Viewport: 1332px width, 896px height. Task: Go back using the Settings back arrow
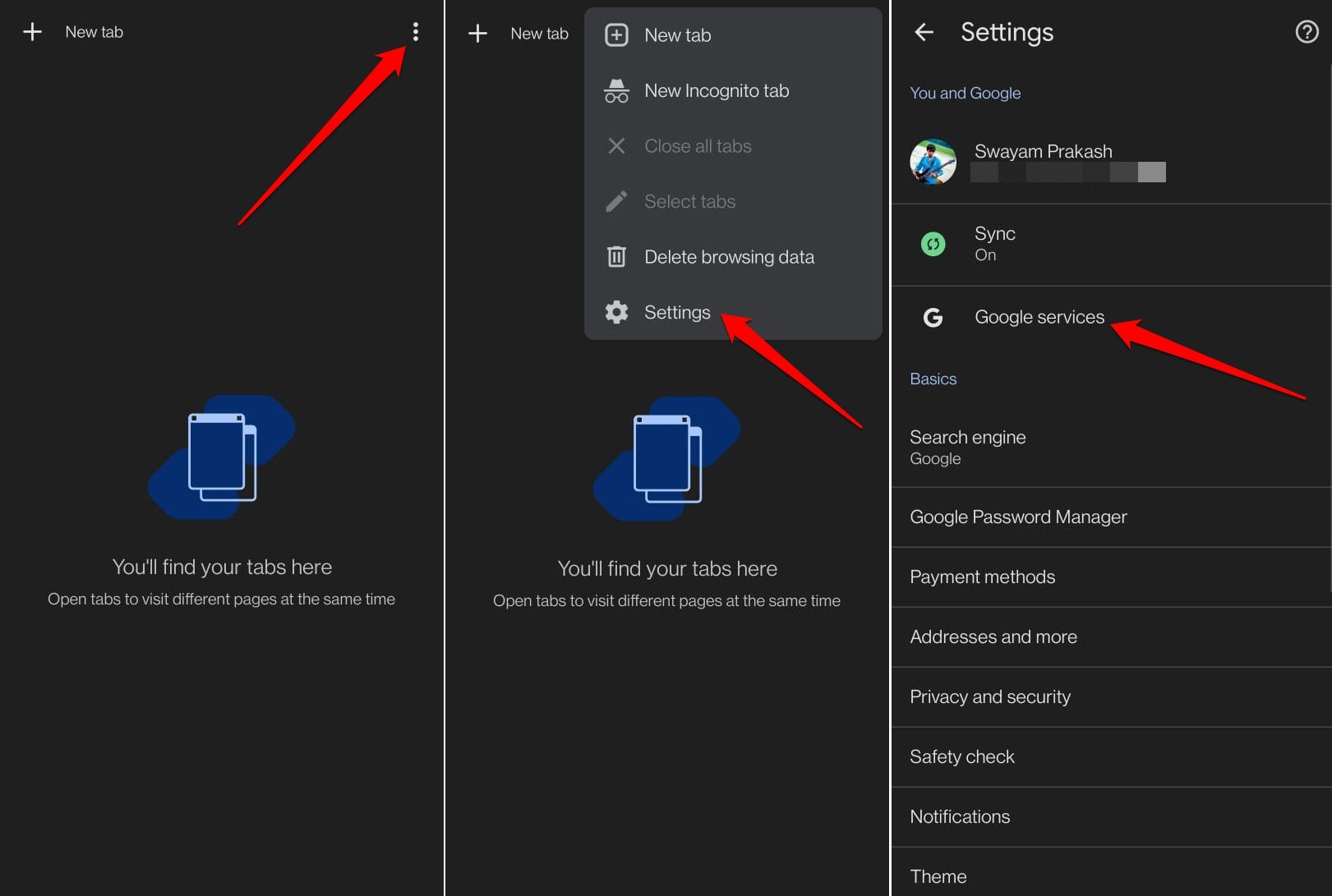coord(924,32)
